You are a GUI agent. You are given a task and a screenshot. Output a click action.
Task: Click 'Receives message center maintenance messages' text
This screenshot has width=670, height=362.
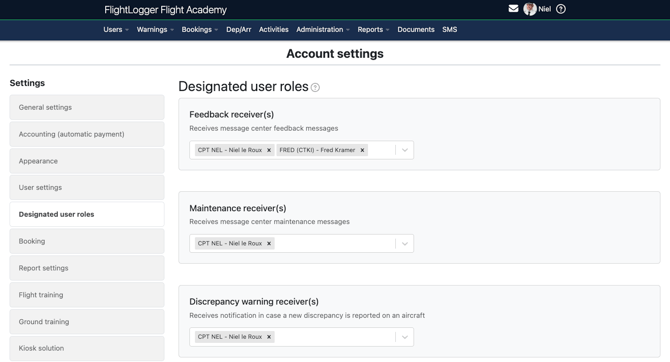point(269,222)
